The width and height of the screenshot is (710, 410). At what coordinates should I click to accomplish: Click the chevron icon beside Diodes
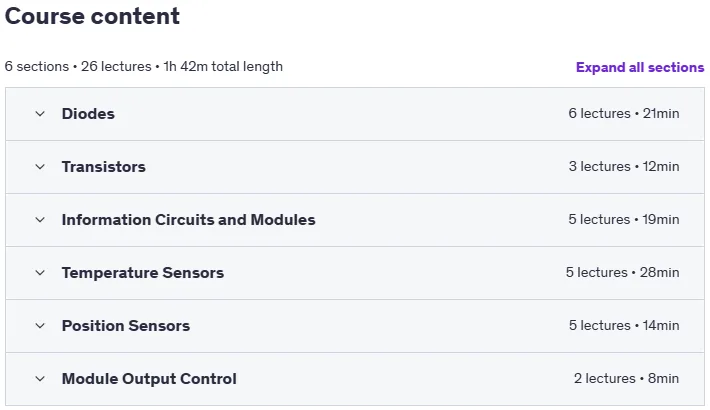point(40,114)
